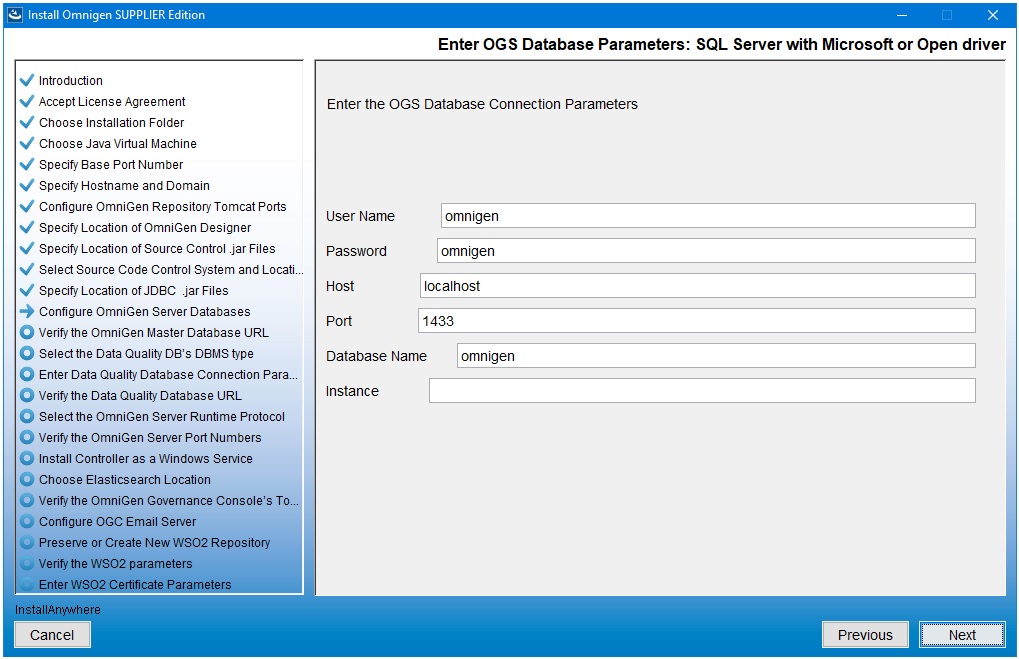Click checkmark beside Specify Location of JDBC .jar

tap(27, 291)
